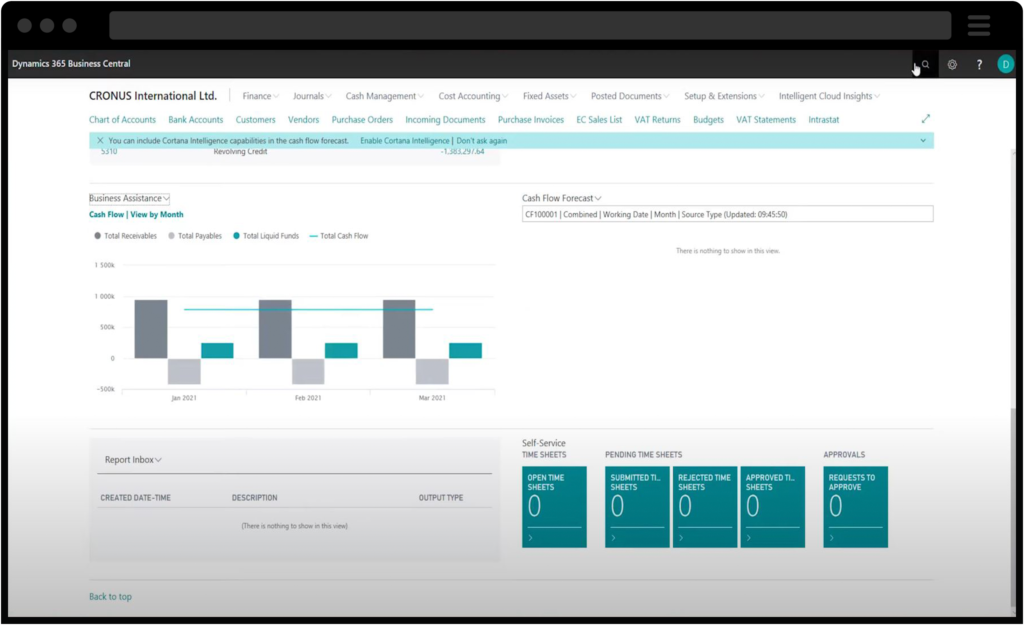Go to Chart of Accounts
Viewport: 1024px width, 625px height.
tap(122, 120)
